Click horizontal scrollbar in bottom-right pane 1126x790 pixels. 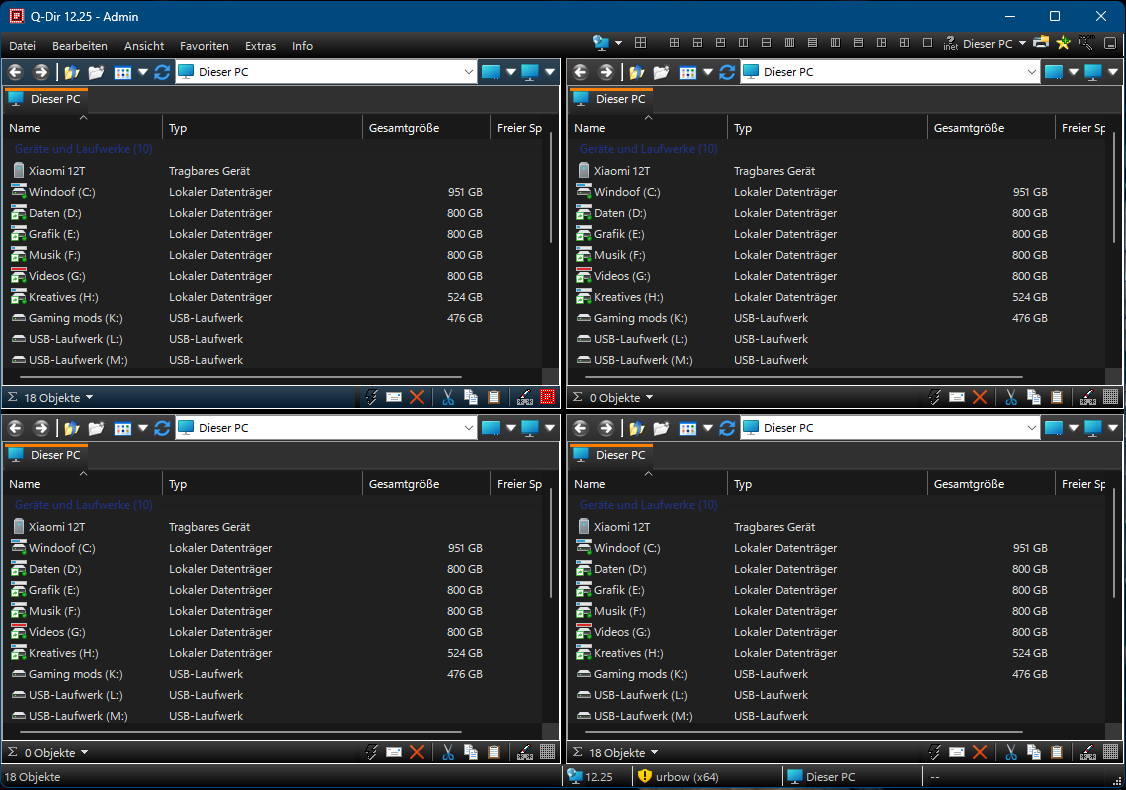tap(804, 733)
